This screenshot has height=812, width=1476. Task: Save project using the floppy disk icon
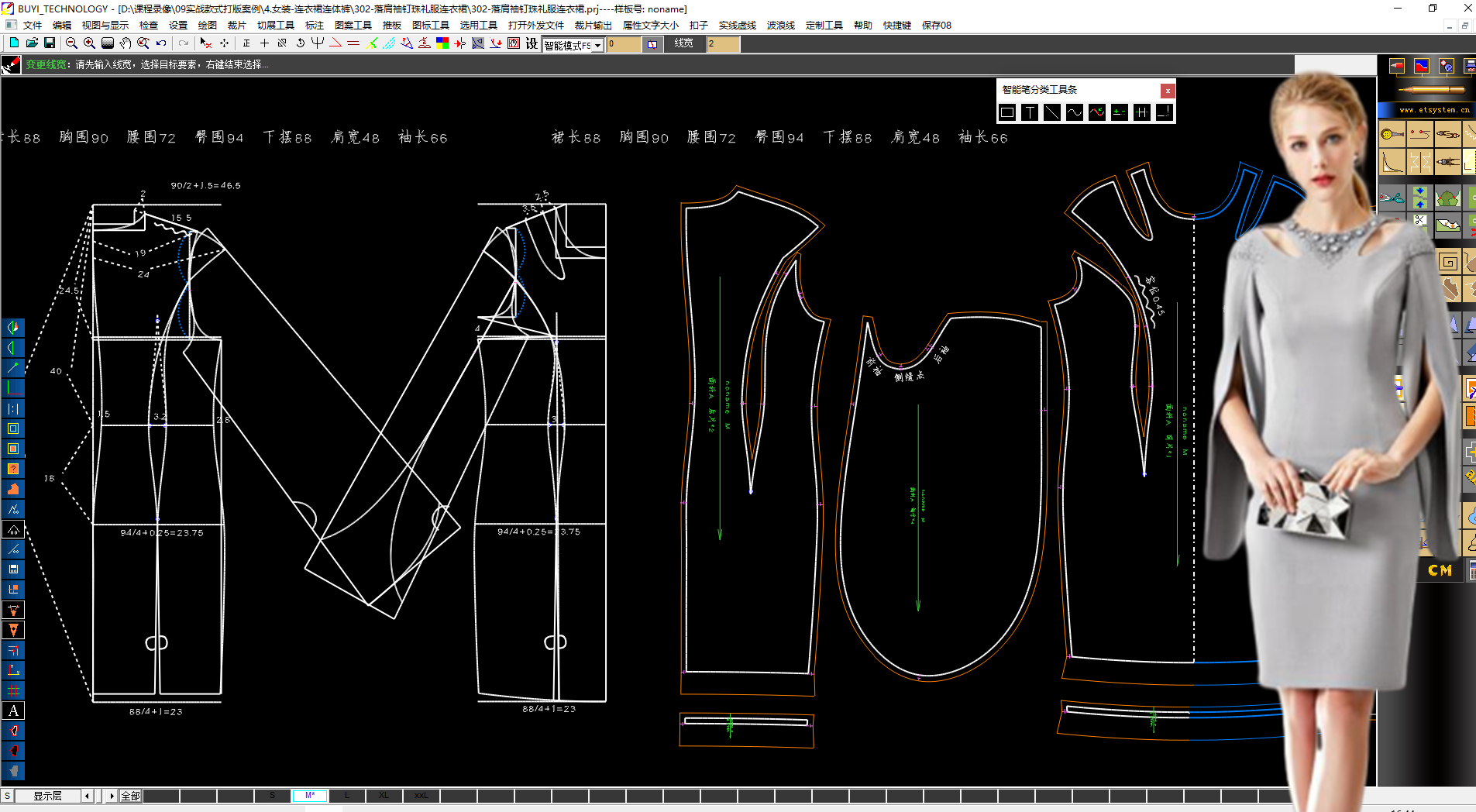[50, 43]
